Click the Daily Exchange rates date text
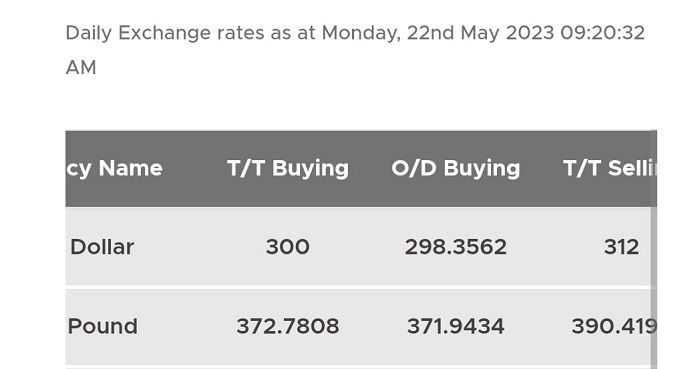Screen dimensions: 700x369 coord(355,33)
